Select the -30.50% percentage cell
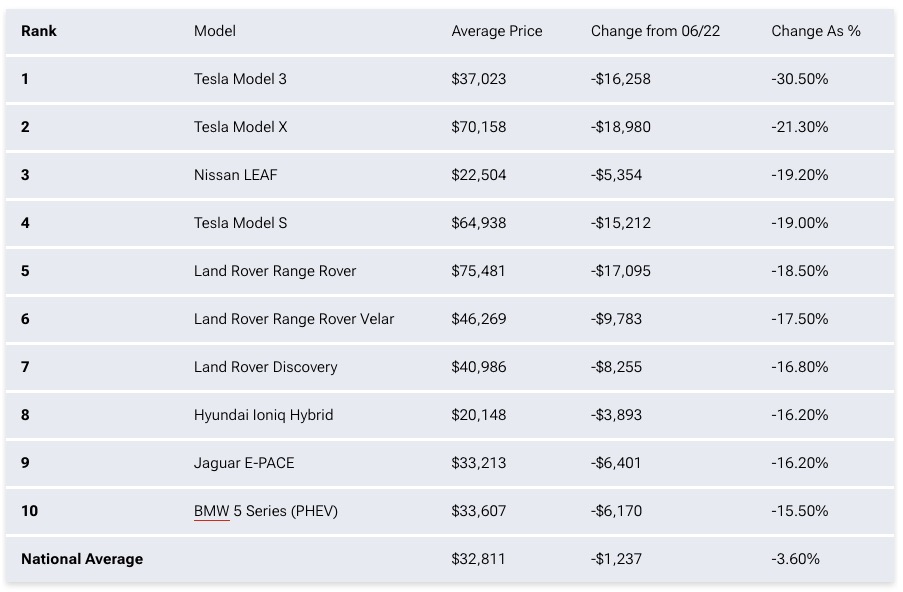Screen dimensions: 903x592 pos(800,79)
